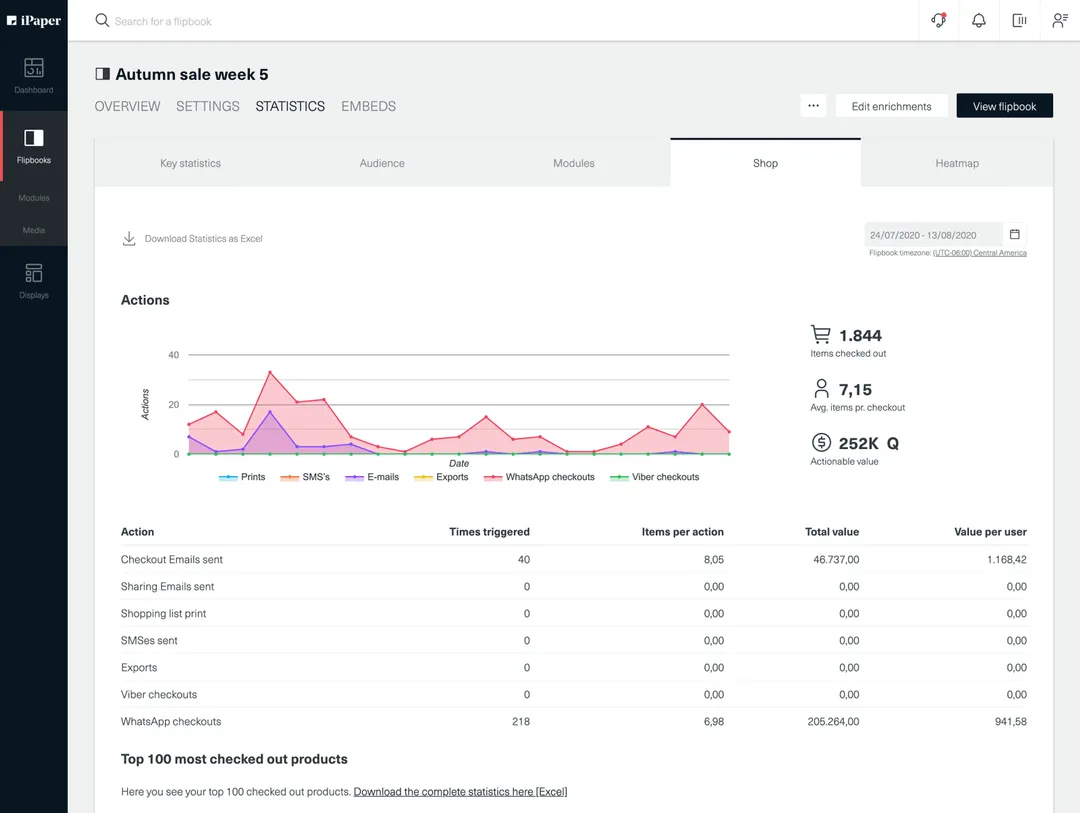Go to the SETTINGS tab
Image resolution: width=1080 pixels, height=813 pixels.
click(207, 105)
